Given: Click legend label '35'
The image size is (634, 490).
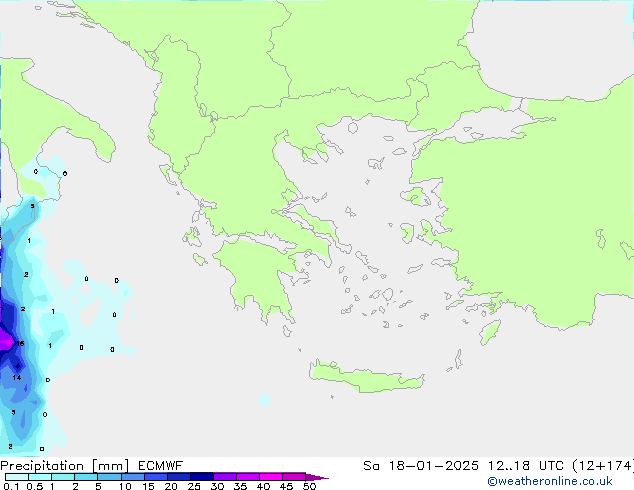Looking at the screenshot, I should [x=240, y=486].
